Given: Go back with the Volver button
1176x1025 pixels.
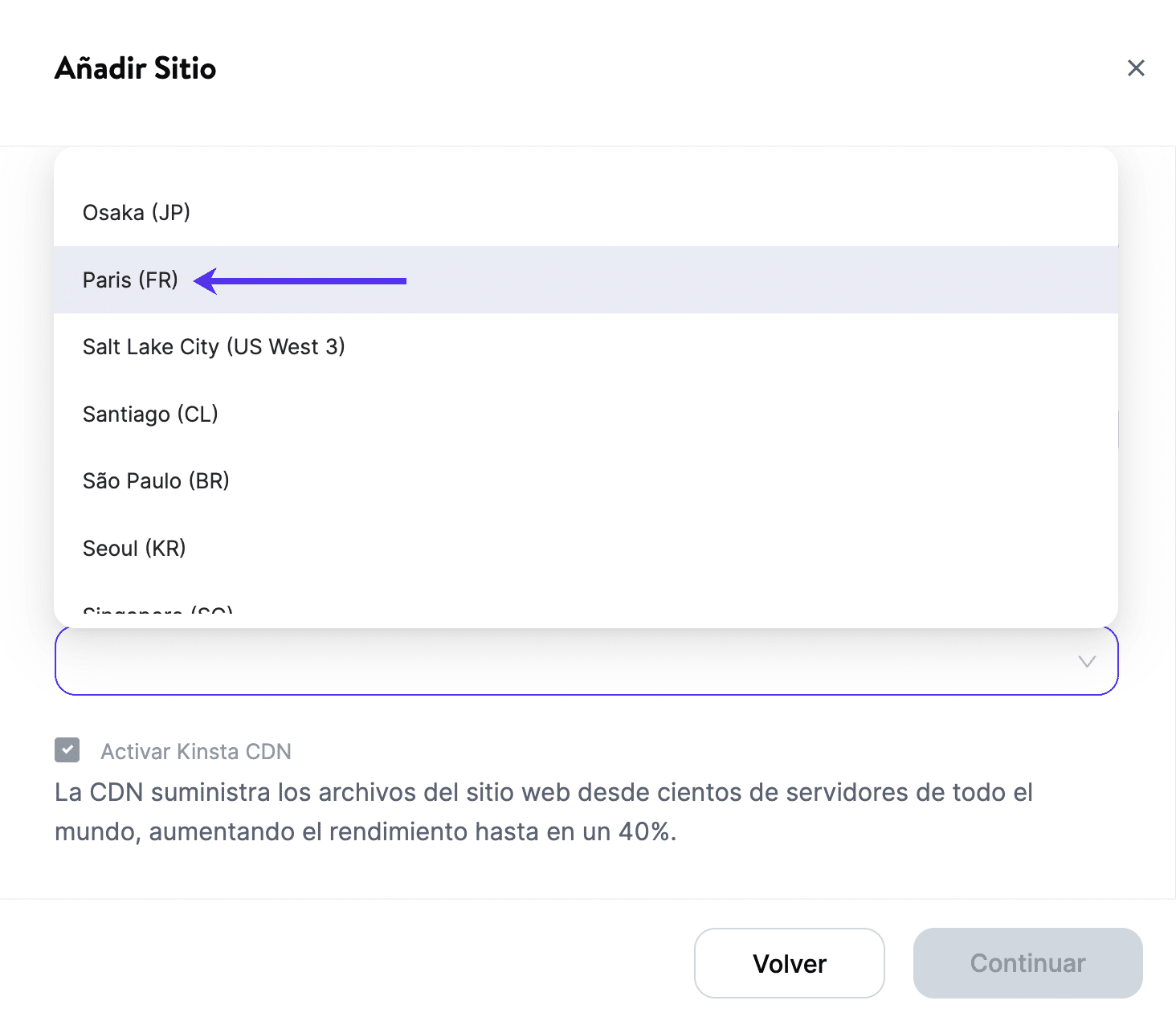Looking at the screenshot, I should click(789, 963).
